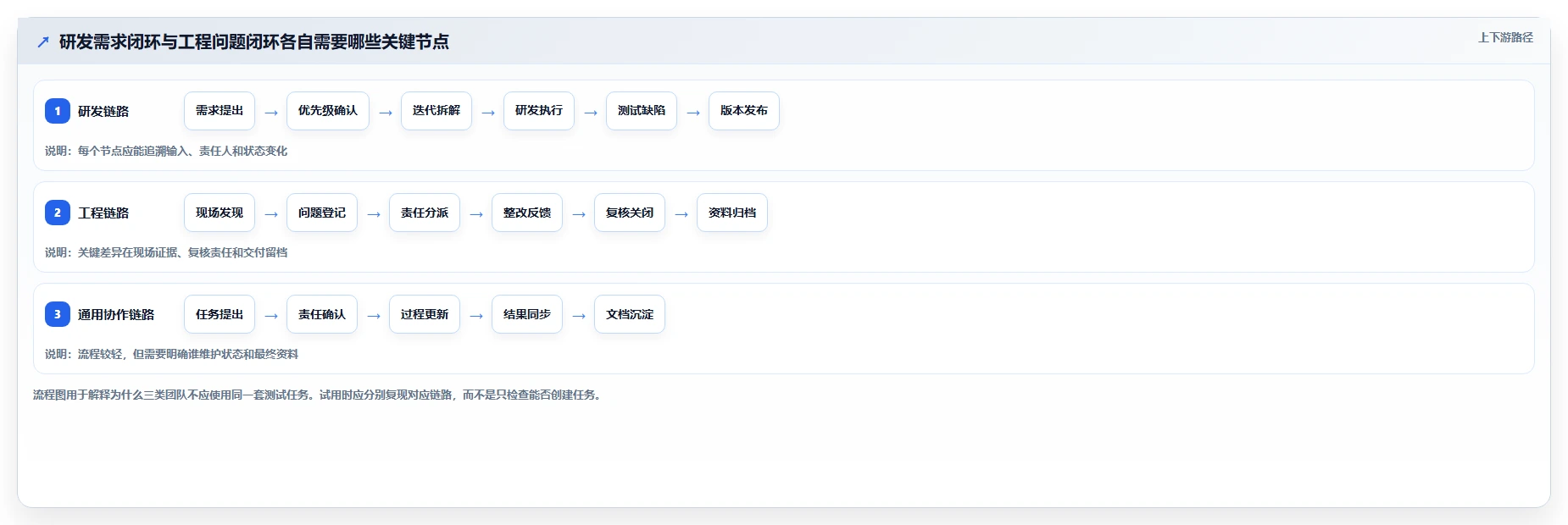The width and height of the screenshot is (1568, 525).
Task: Click the 需求提出 node
Action: point(220,111)
